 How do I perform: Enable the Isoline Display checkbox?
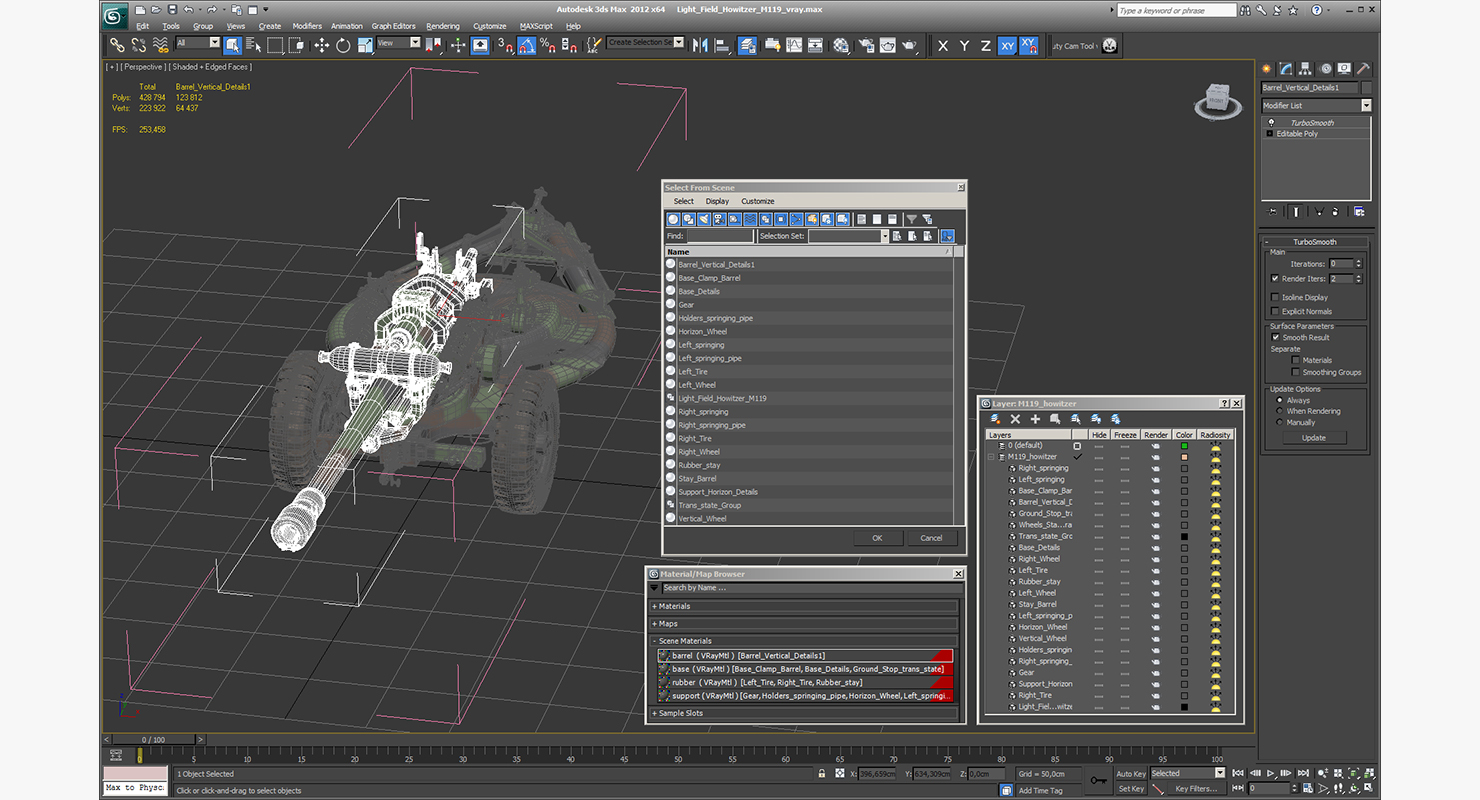[x=1275, y=297]
